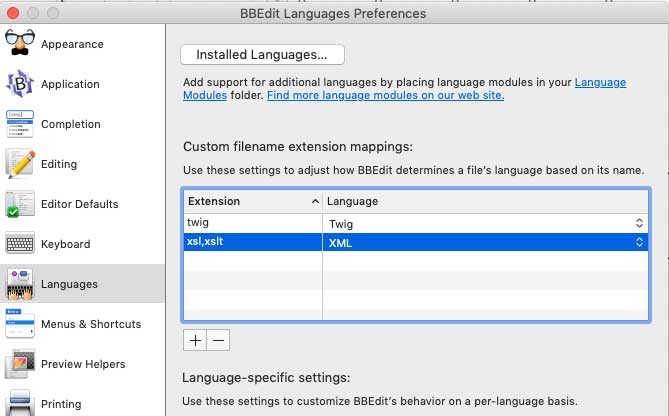Go to Application preferences label
The height and width of the screenshot is (416, 669).
[x=70, y=84]
